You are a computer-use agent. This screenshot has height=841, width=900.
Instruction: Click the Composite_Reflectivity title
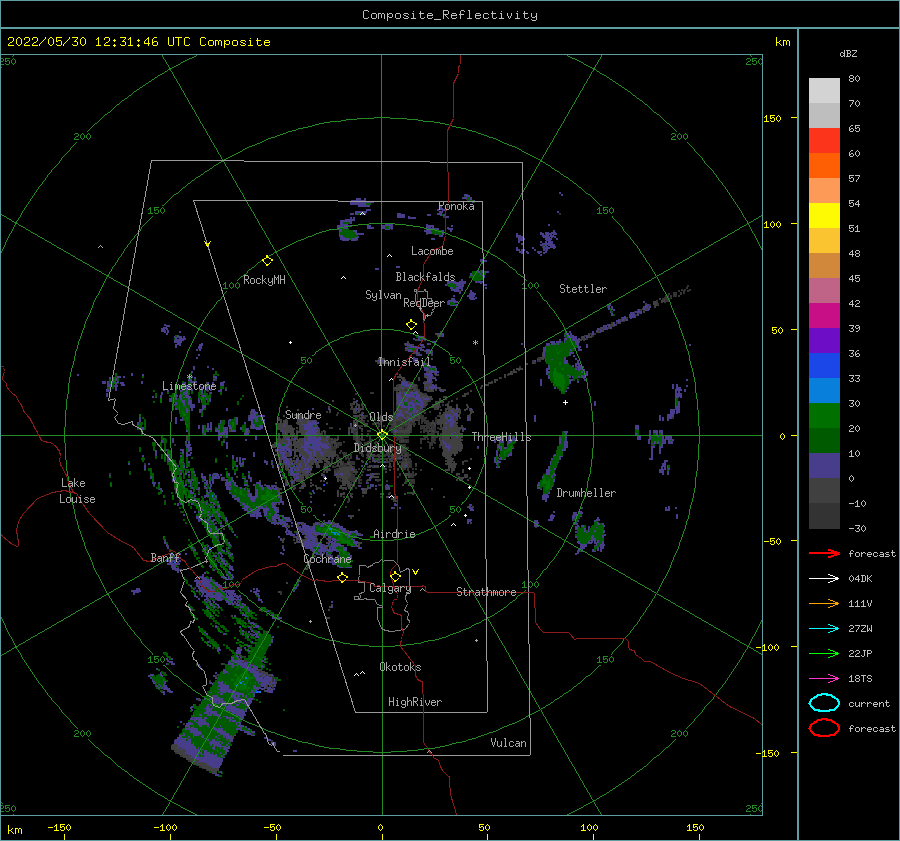tap(450, 15)
